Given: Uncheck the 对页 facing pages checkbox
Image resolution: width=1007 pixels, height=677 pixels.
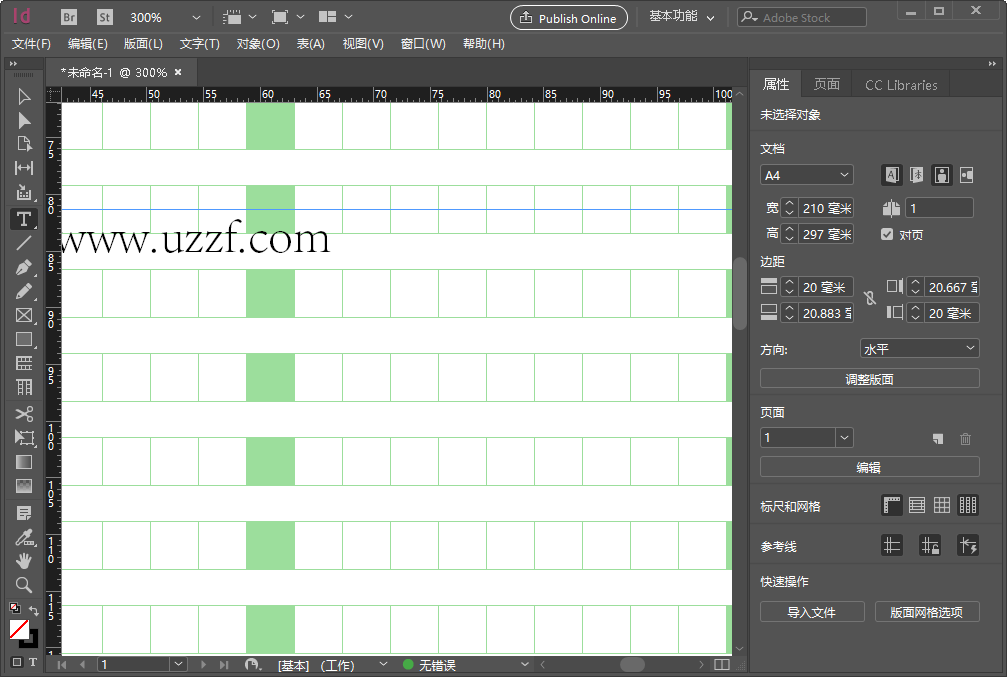Looking at the screenshot, I should tap(887, 234).
